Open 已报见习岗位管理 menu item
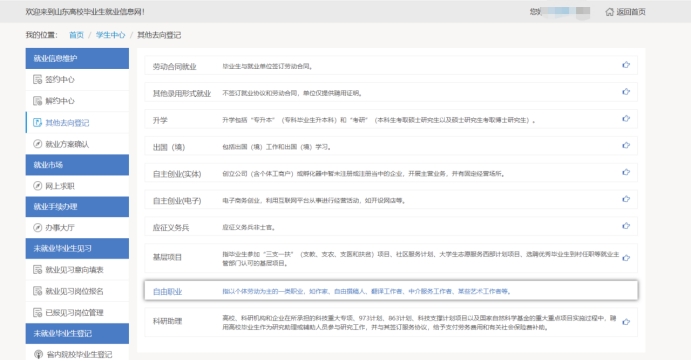The height and width of the screenshot is (361, 691). tap(74, 313)
